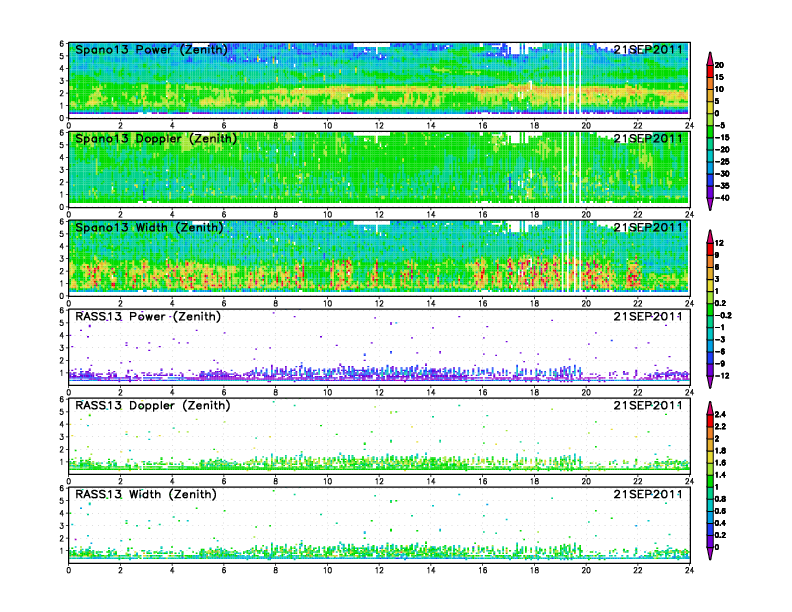Click the "2.4" label on the bottom color bar
792x612 pixels.
point(721,414)
